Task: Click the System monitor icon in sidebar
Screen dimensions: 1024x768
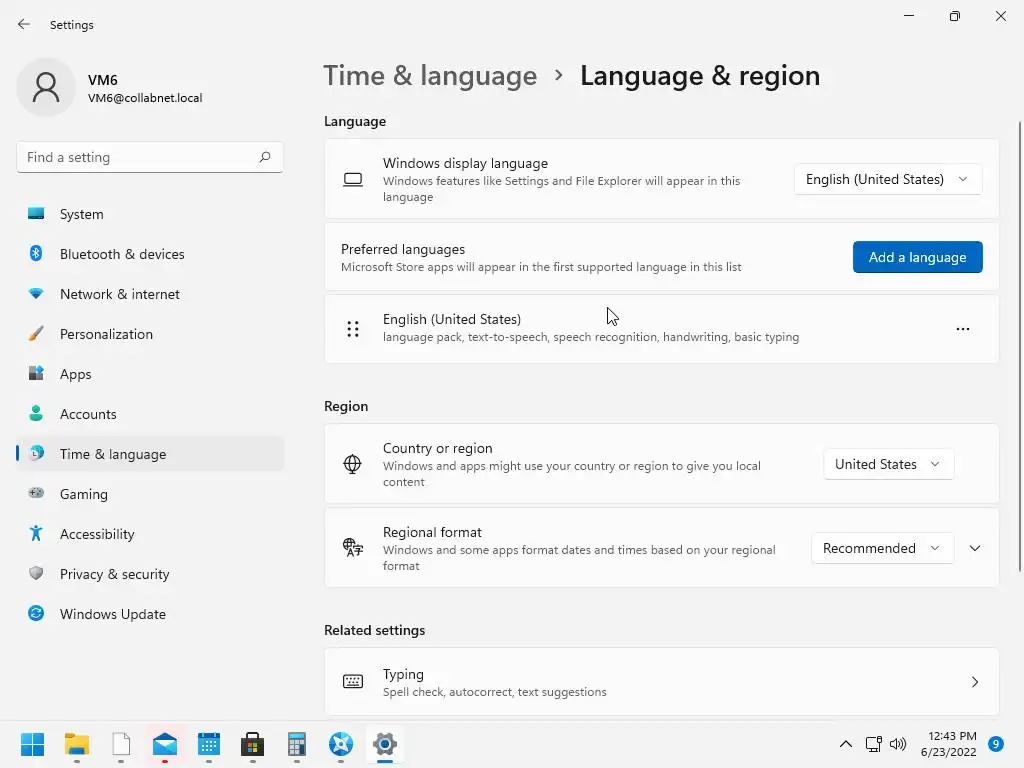Action: pos(36,214)
